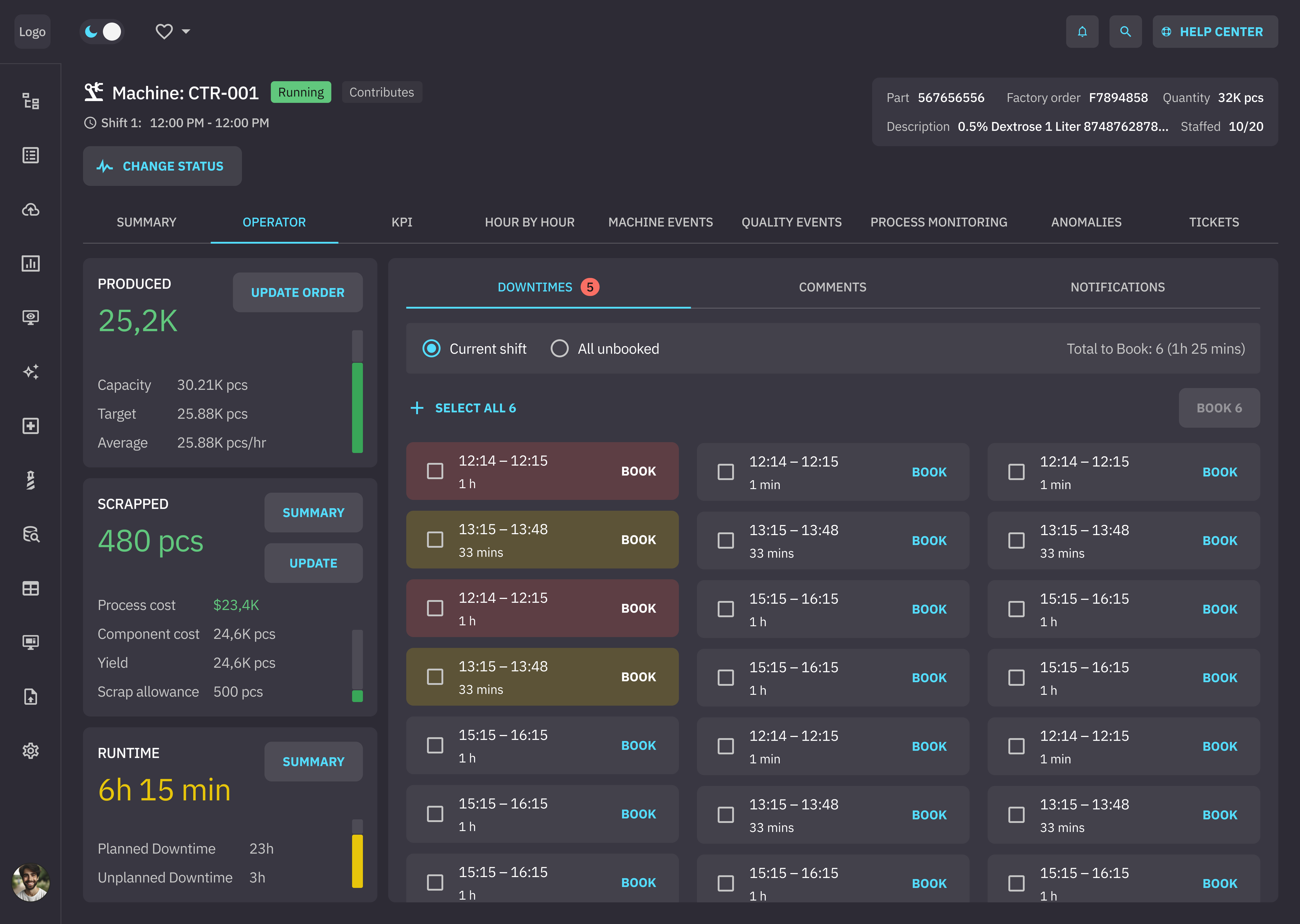
Task: Open search with the magnifier icon
Action: pos(1125,32)
